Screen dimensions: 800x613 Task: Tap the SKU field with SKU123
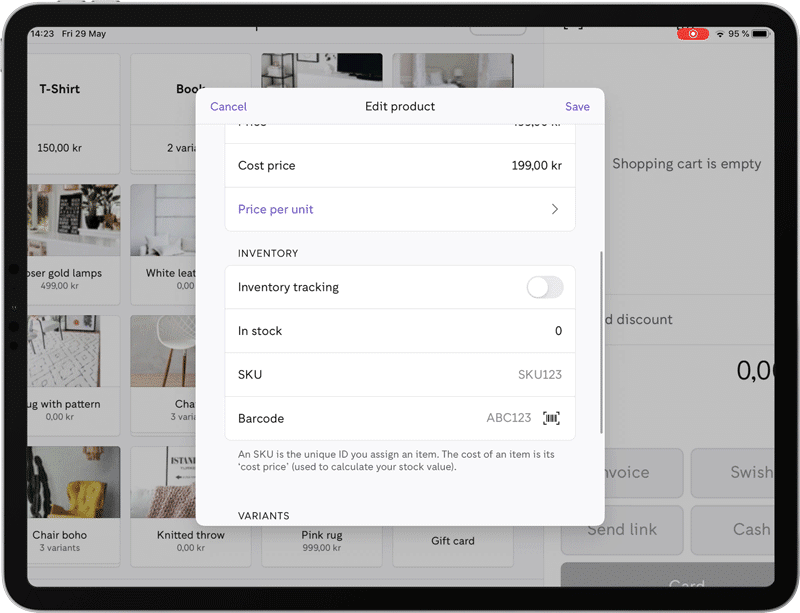click(400, 374)
